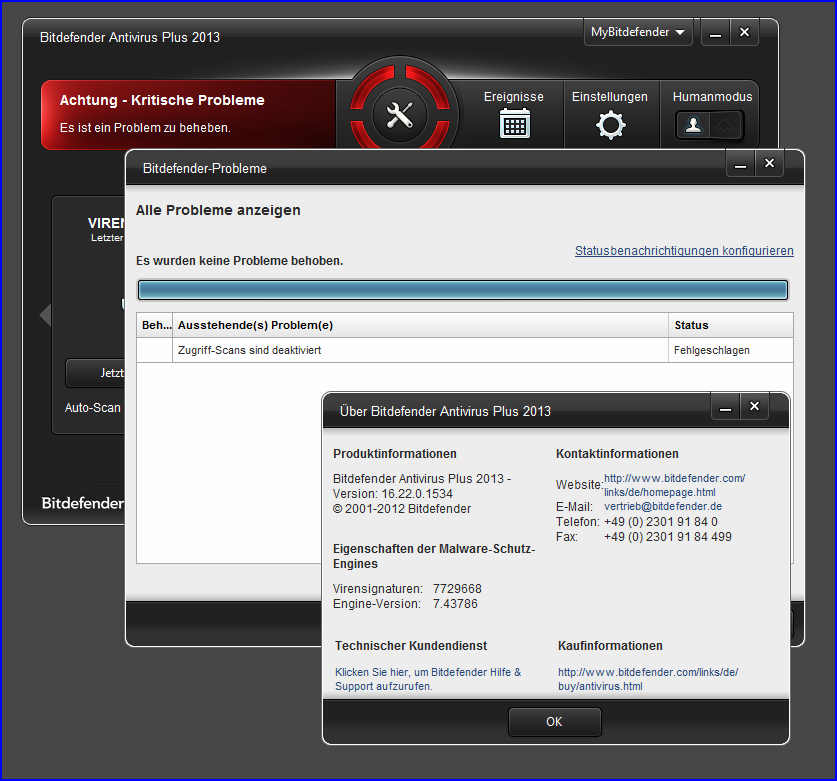This screenshot has height=781, width=837.
Task: Toggle the Humanmodus switch
Action: (x=709, y=125)
